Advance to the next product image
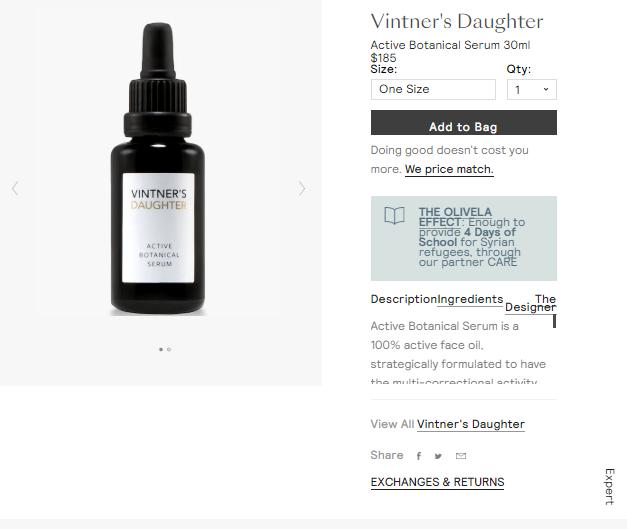Viewport: 627px width, 529px height. [x=302, y=188]
